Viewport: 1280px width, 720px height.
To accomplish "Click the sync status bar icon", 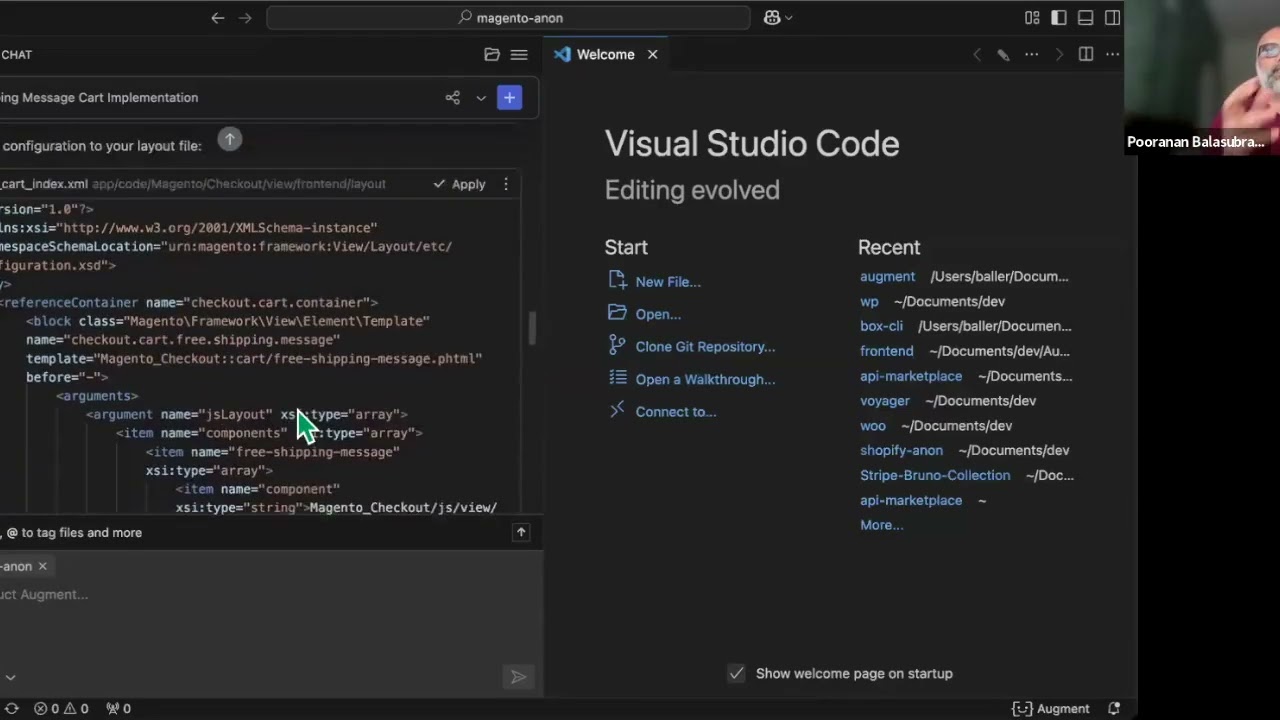I will point(11,708).
